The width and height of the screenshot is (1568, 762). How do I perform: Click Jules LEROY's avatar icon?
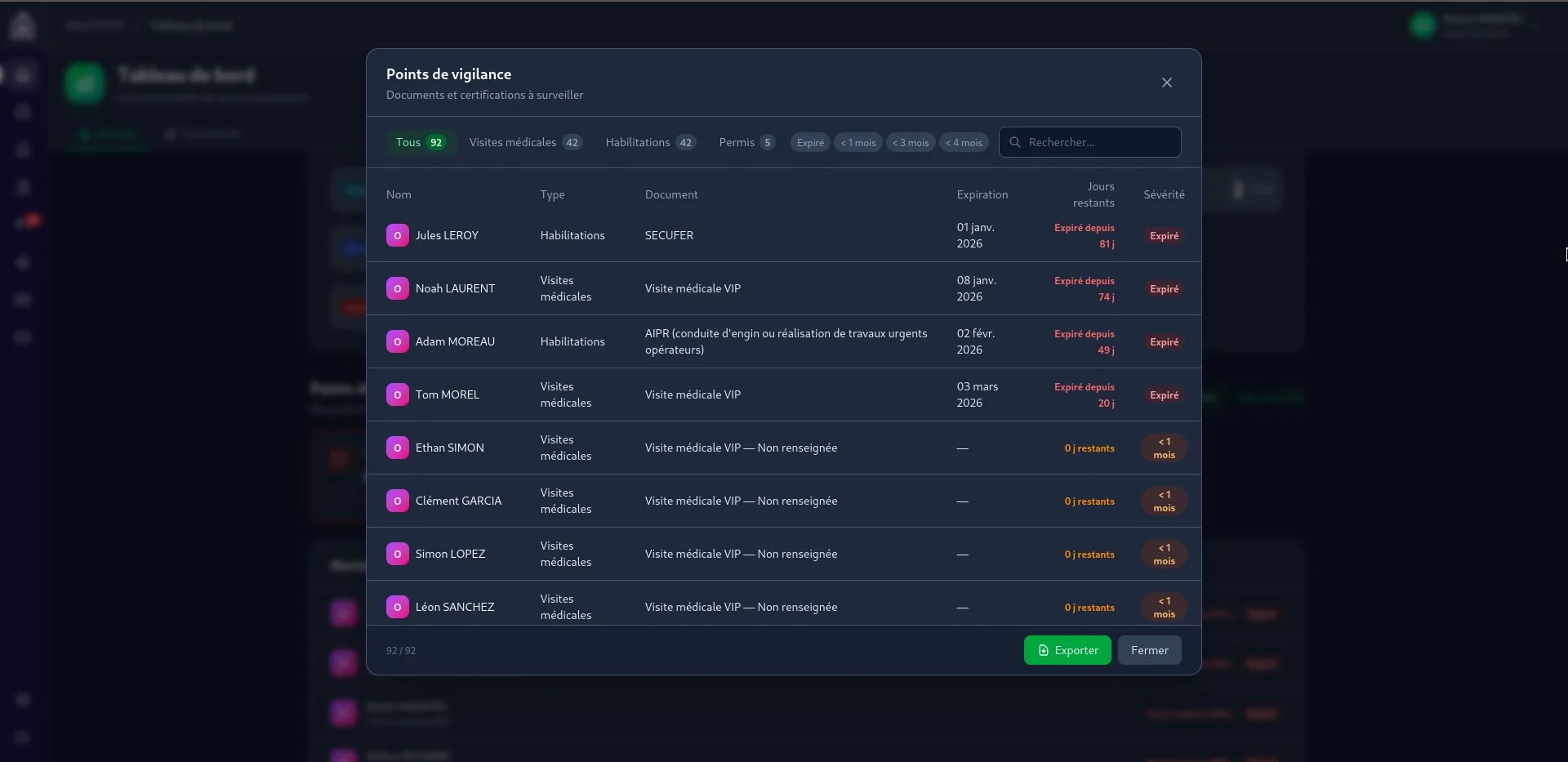click(398, 235)
